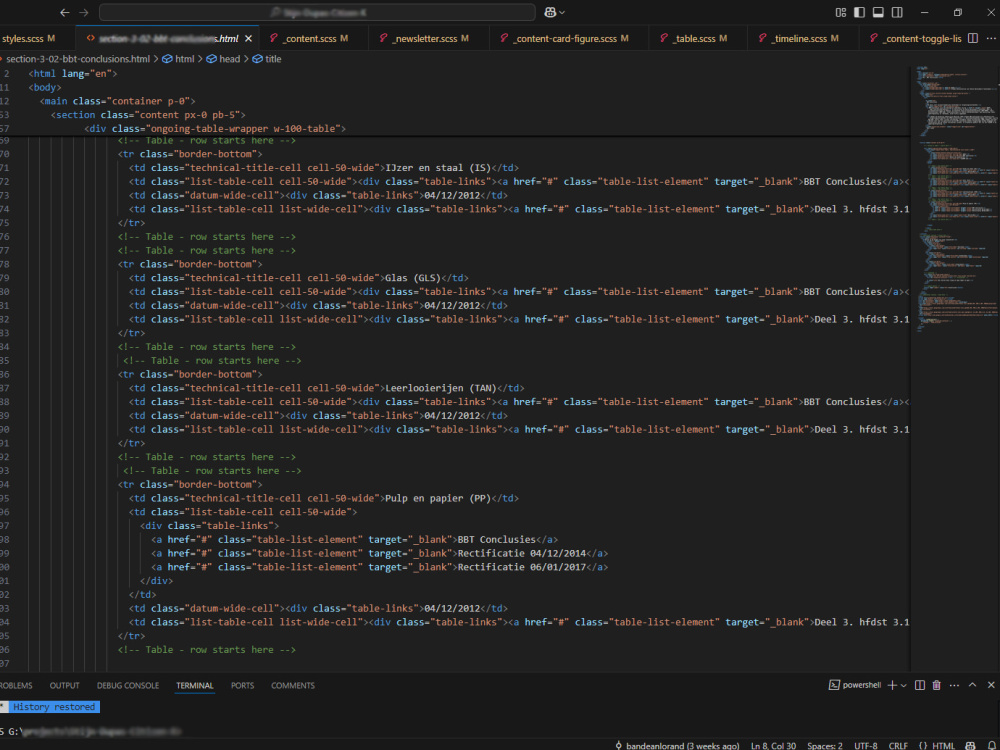The height and width of the screenshot is (750, 1000).
Task: Open the PROBLEMS panel tab
Action: pyautogui.click(x=15, y=686)
